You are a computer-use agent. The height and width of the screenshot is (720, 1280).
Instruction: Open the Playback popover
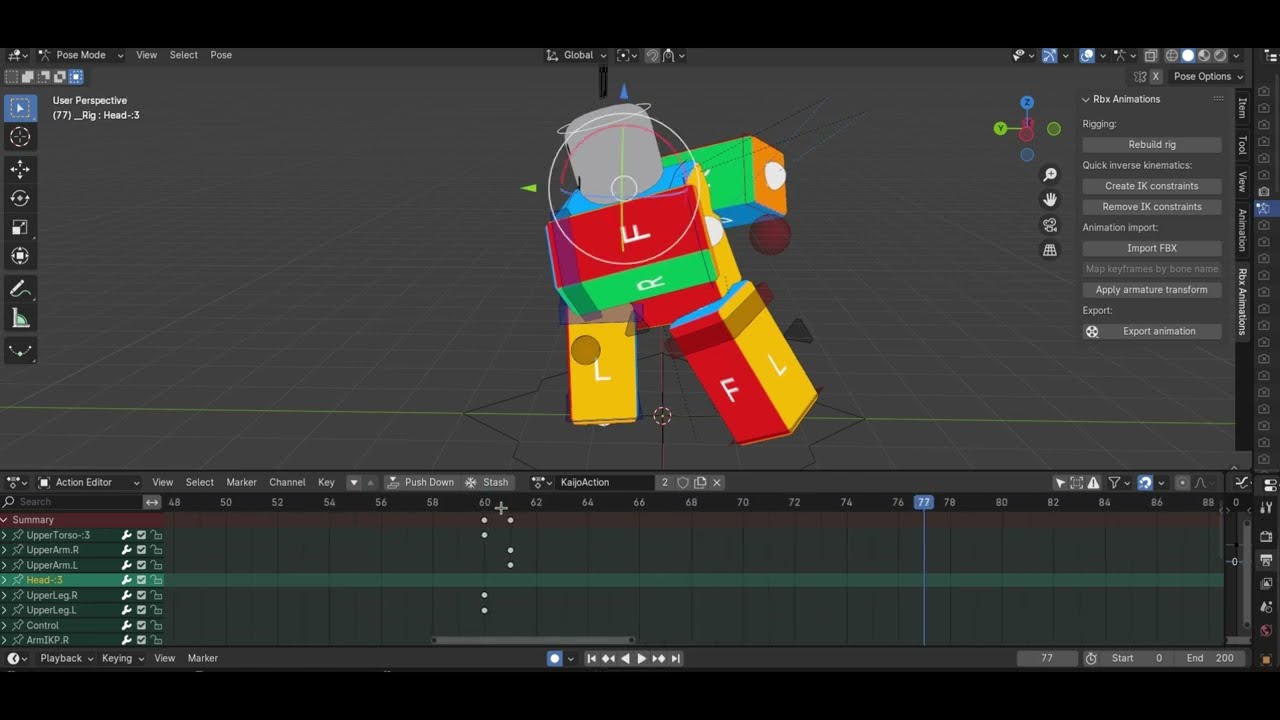pyautogui.click(x=67, y=658)
